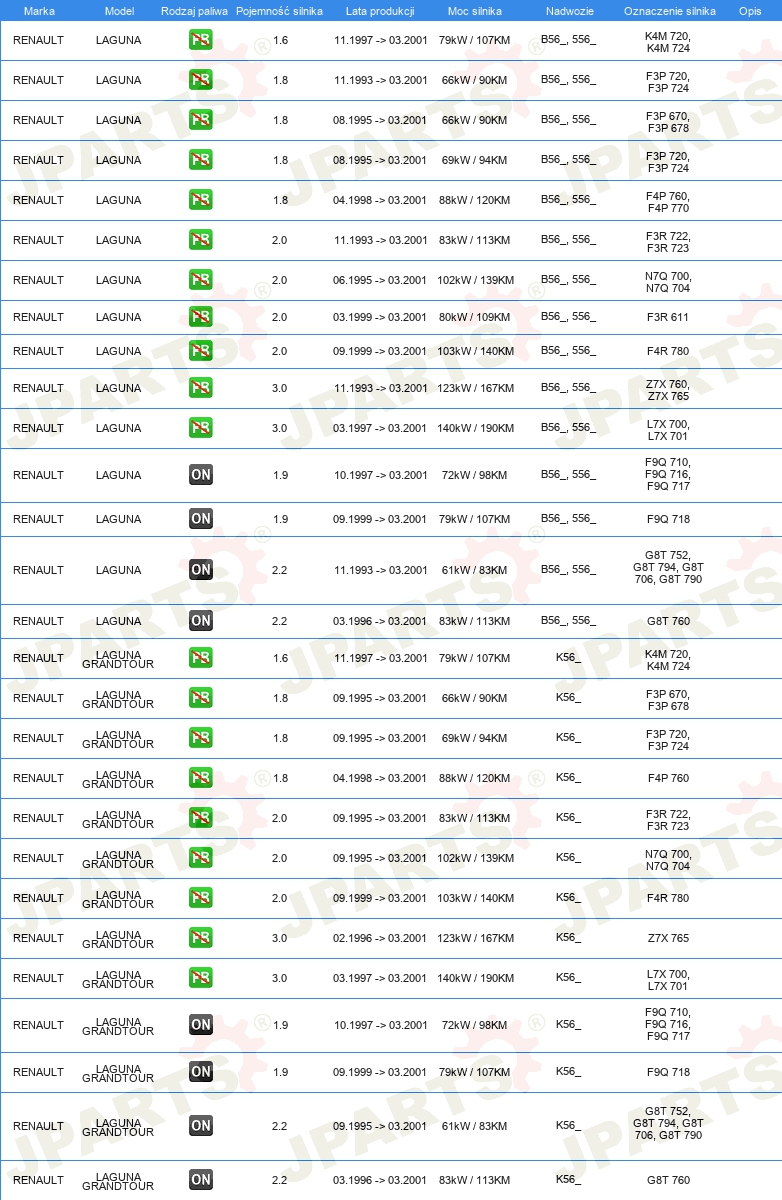Click petrol icon in Laguna 2.0 11.1993 row
Image resolution: width=782 pixels, height=1200 pixels.
pos(200,240)
